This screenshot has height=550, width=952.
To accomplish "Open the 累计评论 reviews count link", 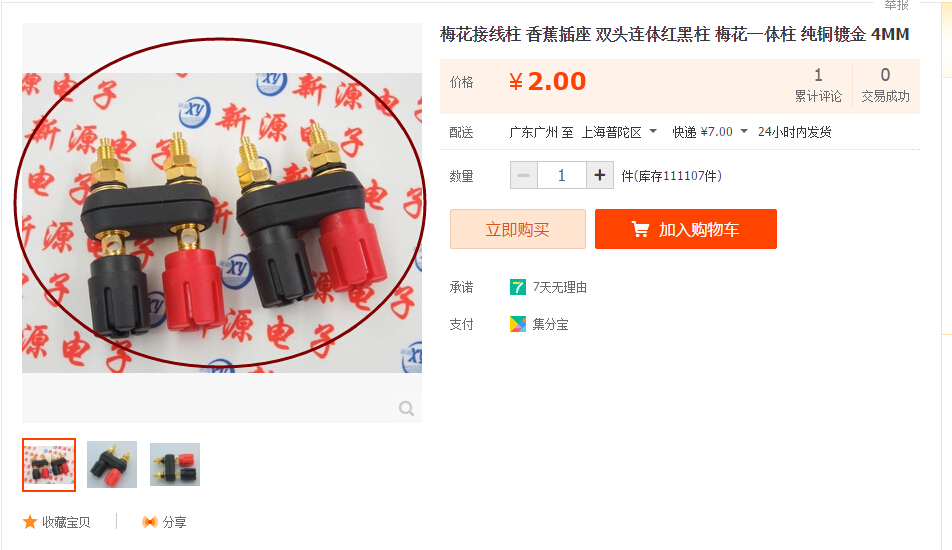I will [x=818, y=85].
